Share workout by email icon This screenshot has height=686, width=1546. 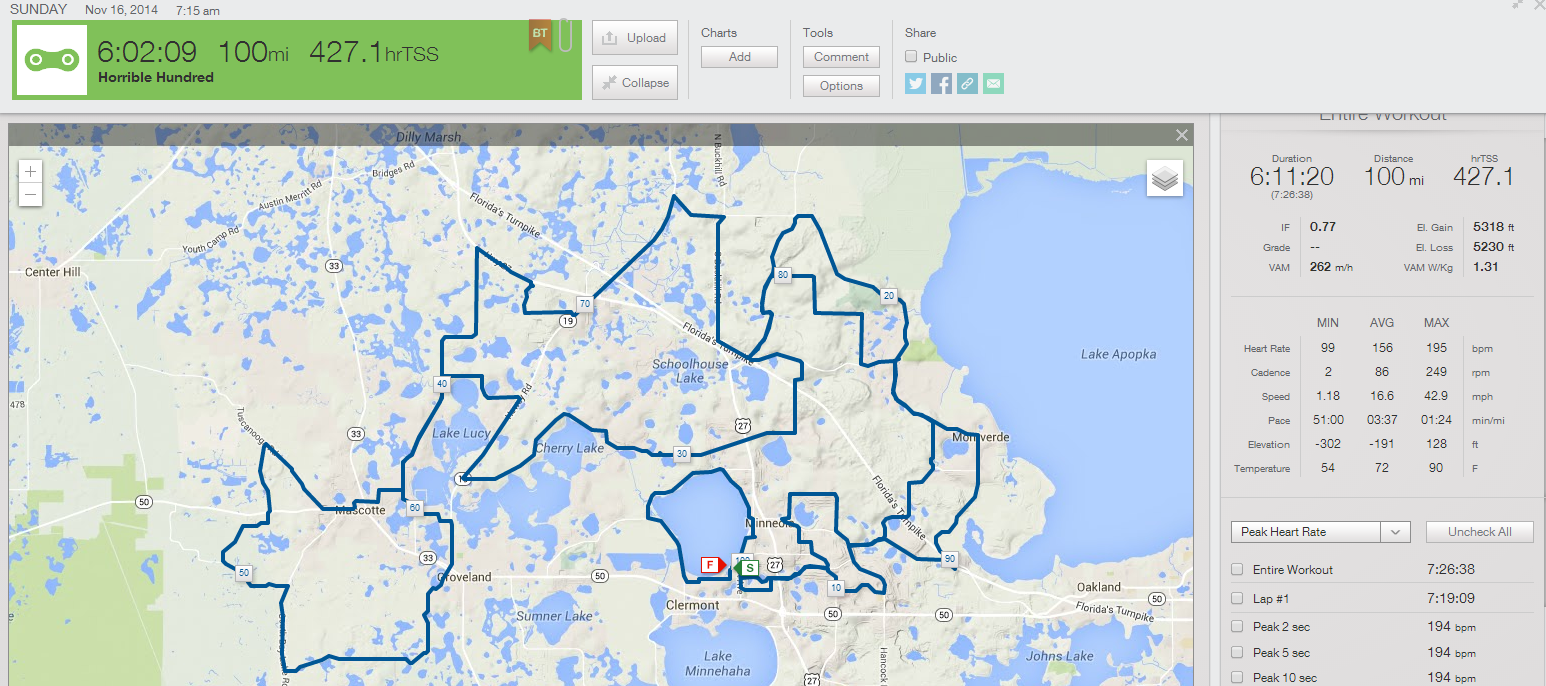tap(993, 84)
